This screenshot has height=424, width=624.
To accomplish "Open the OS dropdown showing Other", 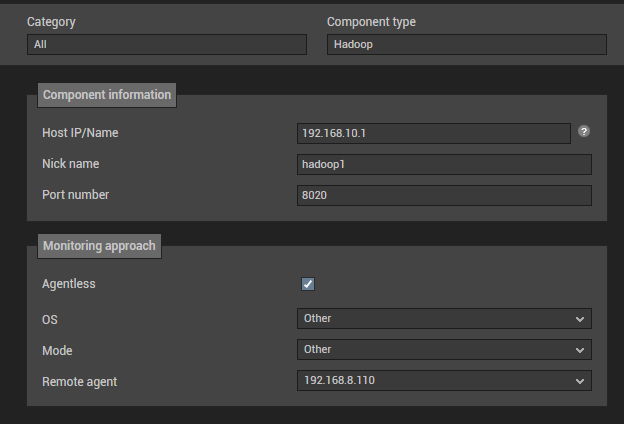I will [x=444, y=318].
